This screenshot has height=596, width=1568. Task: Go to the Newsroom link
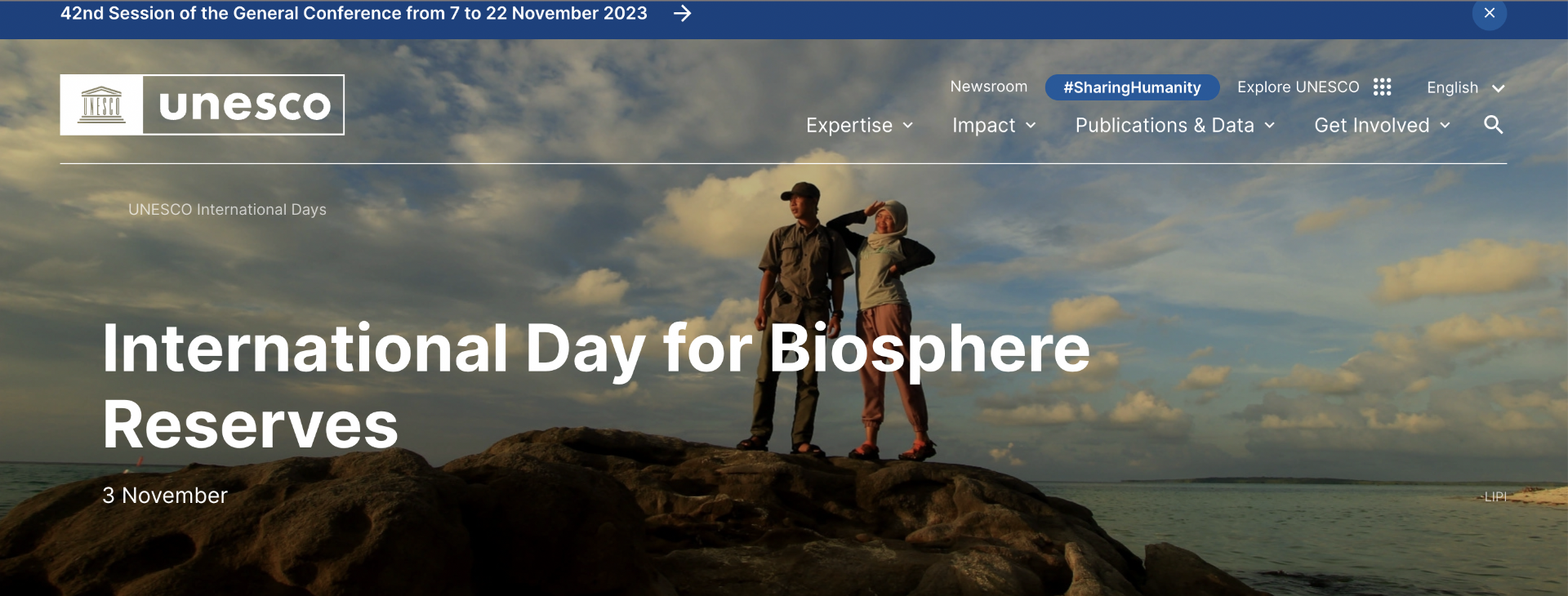pyautogui.click(x=988, y=87)
